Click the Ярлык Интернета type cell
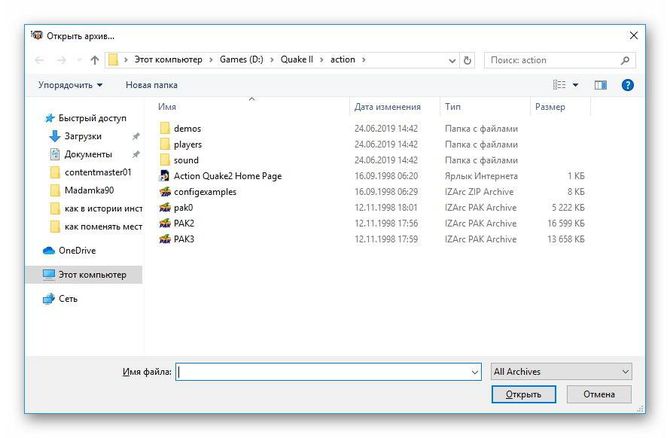 481,176
